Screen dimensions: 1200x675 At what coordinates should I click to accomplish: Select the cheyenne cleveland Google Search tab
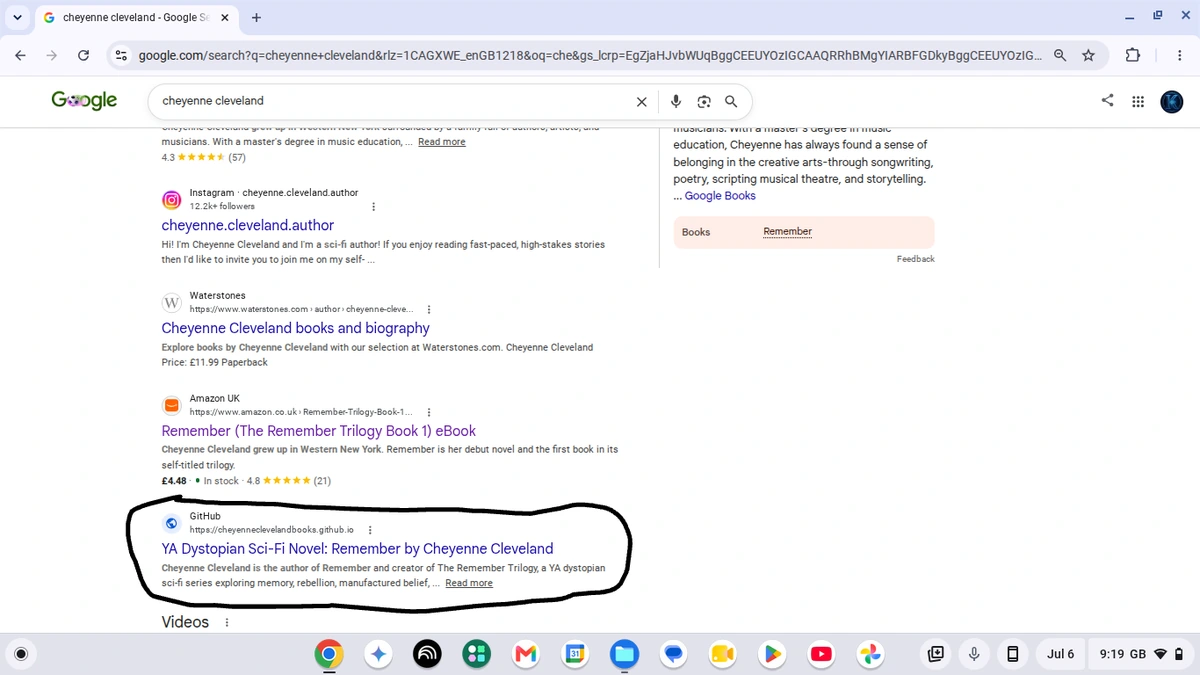(x=135, y=17)
